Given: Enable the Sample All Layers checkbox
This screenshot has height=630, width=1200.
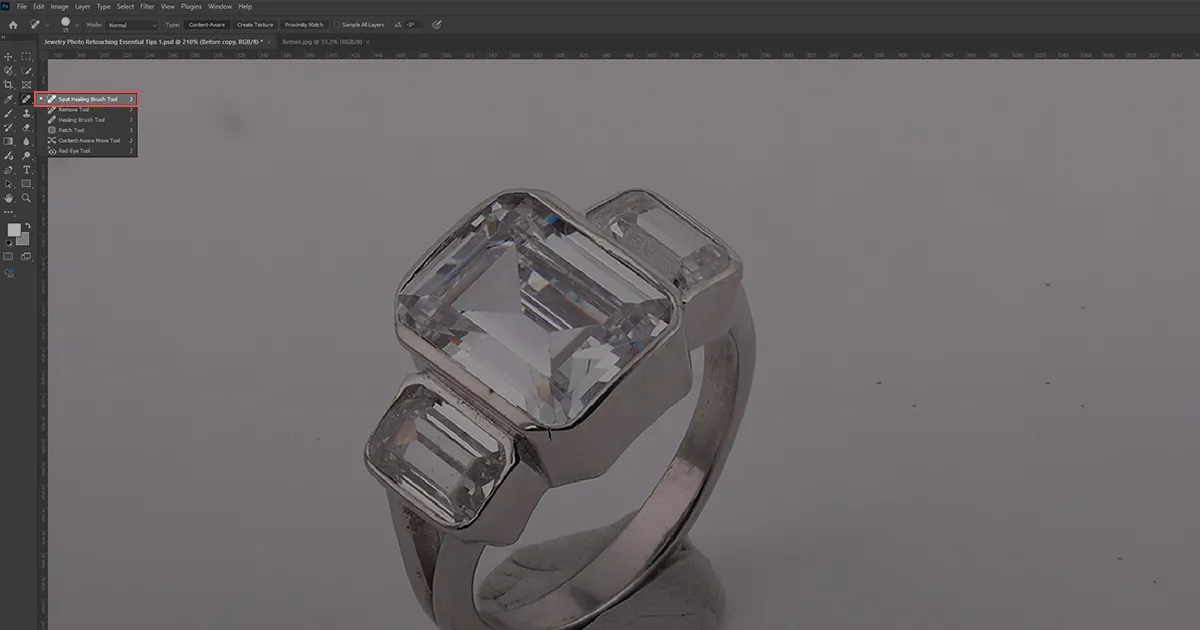Looking at the screenshot, I should (339, 24).
